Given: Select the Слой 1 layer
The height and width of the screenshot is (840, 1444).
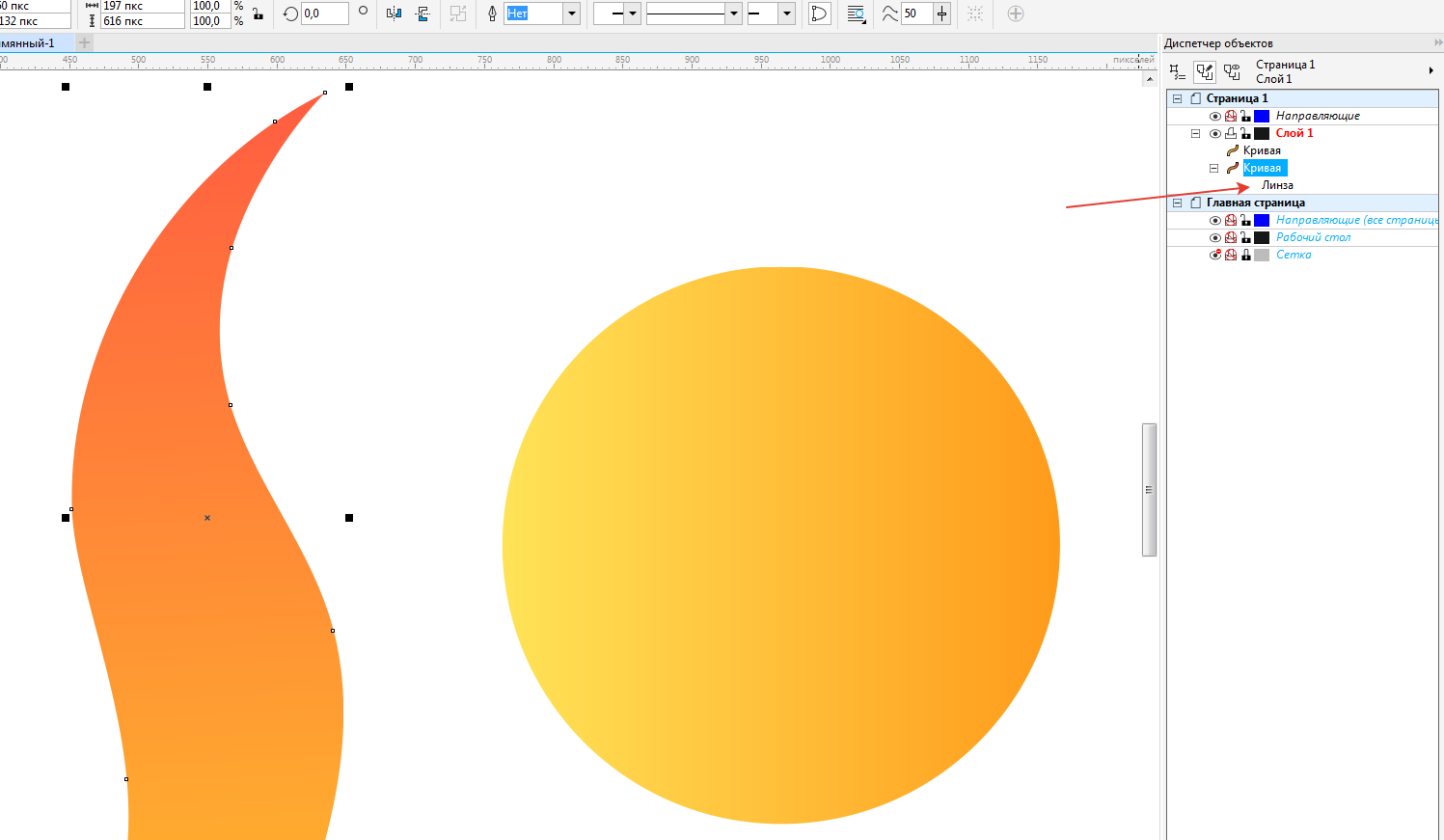Looking at the screenshot, I should (x=1294, y=133).
